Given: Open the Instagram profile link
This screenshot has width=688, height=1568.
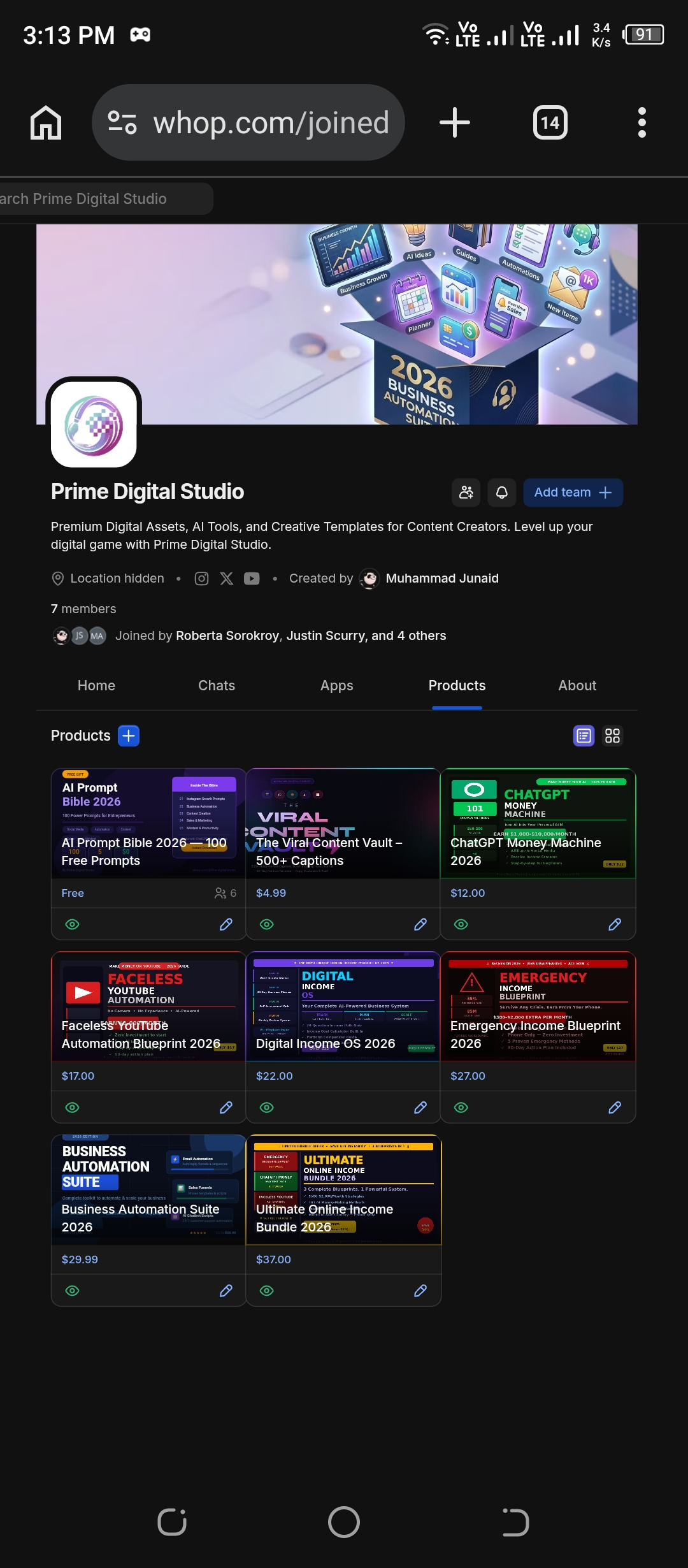Looking at the screenshot, I should 201,578.
